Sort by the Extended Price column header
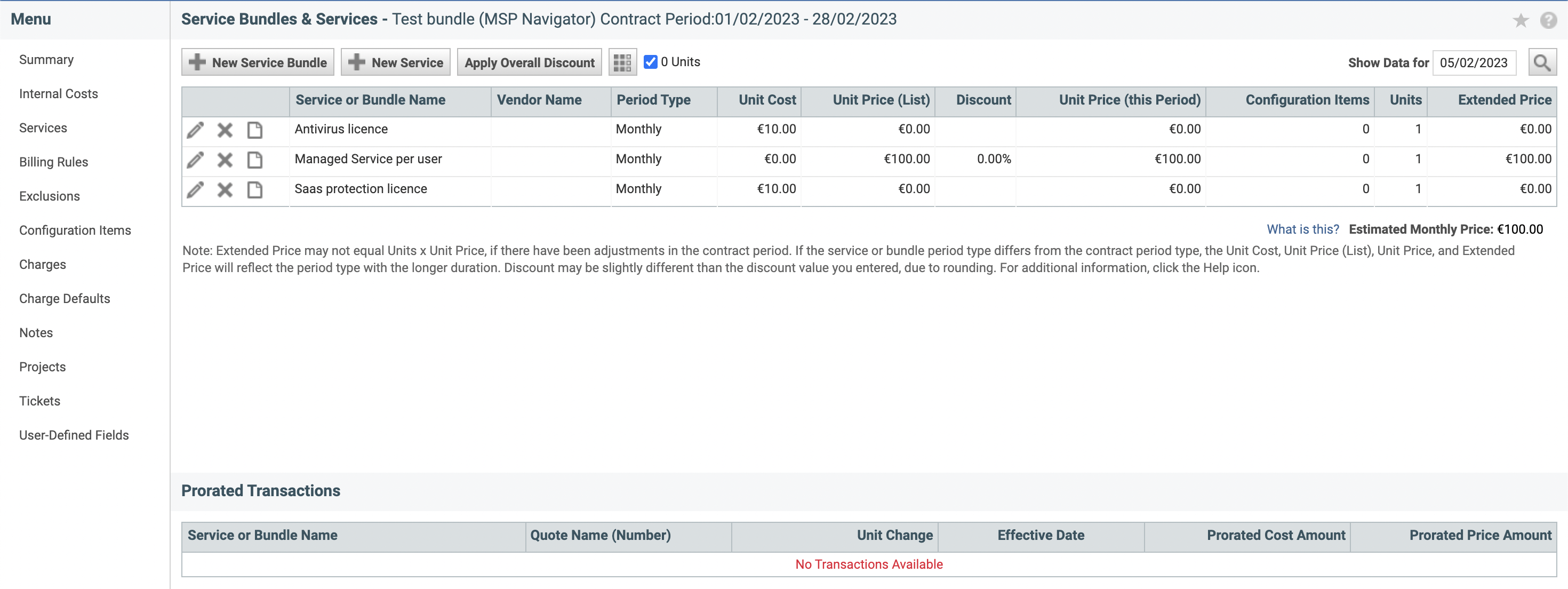 click(1504, 100)
